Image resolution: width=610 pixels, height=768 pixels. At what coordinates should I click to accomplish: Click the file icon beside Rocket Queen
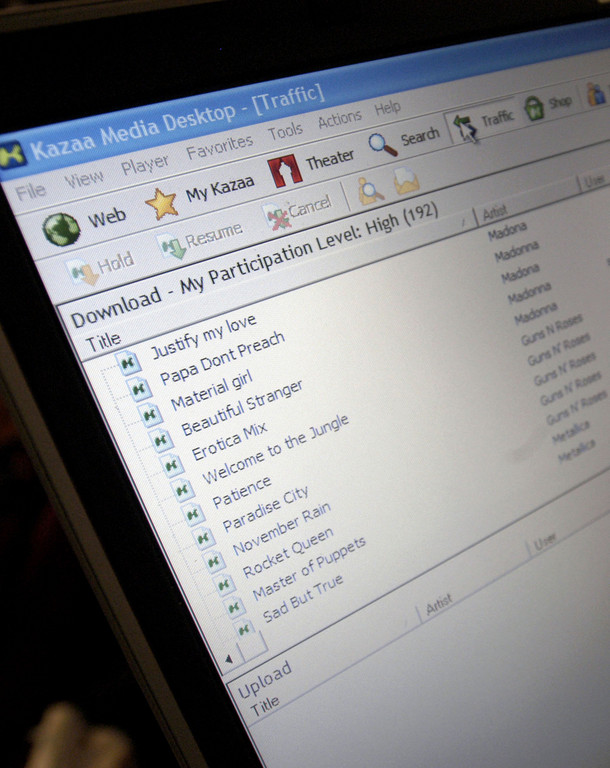coord(224,585)
